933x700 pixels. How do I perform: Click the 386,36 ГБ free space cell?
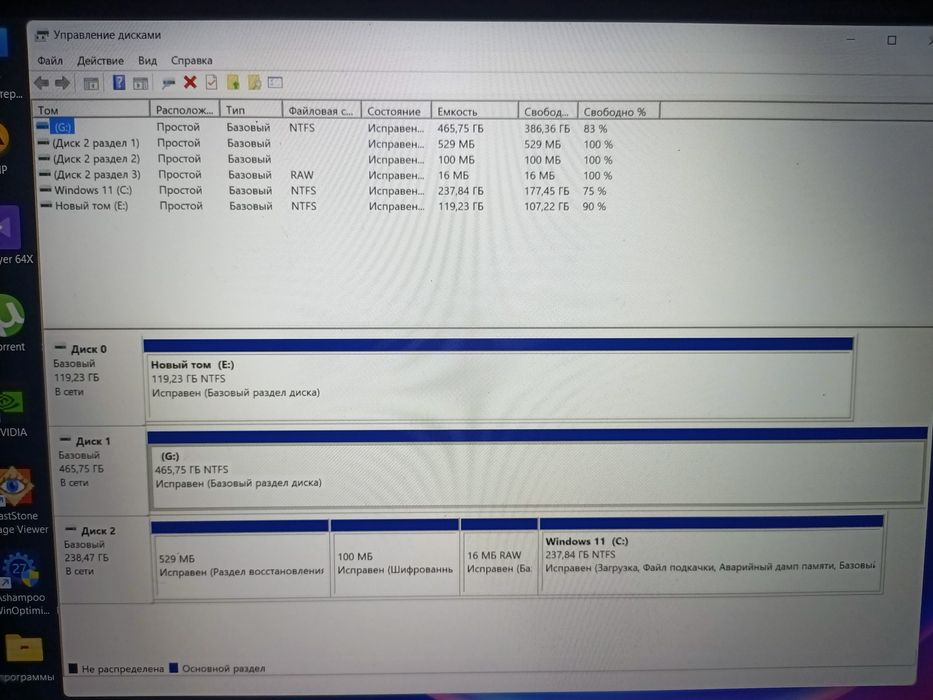(x=547, y=129)
